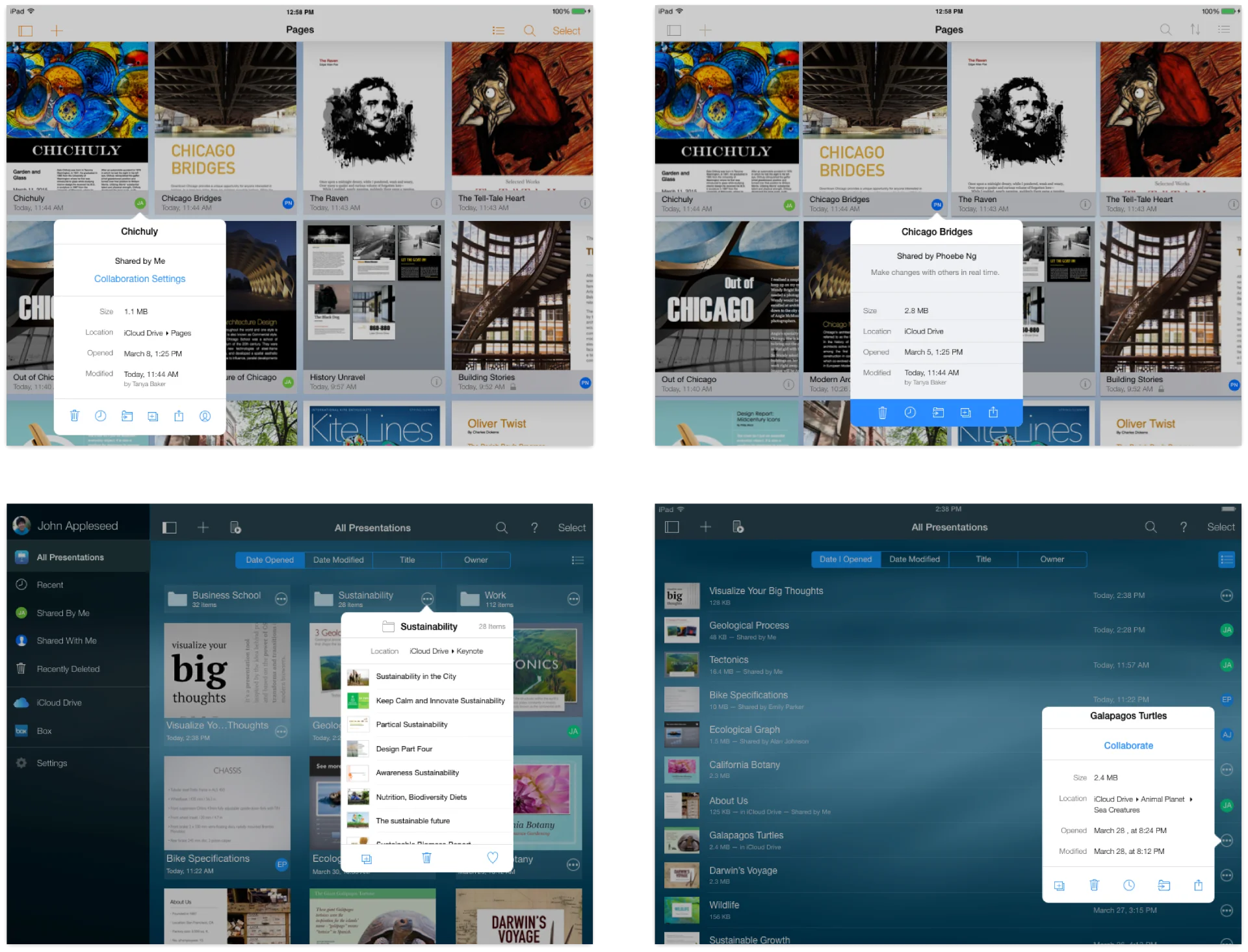Click the heart icon in Sustainability popover
The image size is (1248, 952).
[493, 858]
